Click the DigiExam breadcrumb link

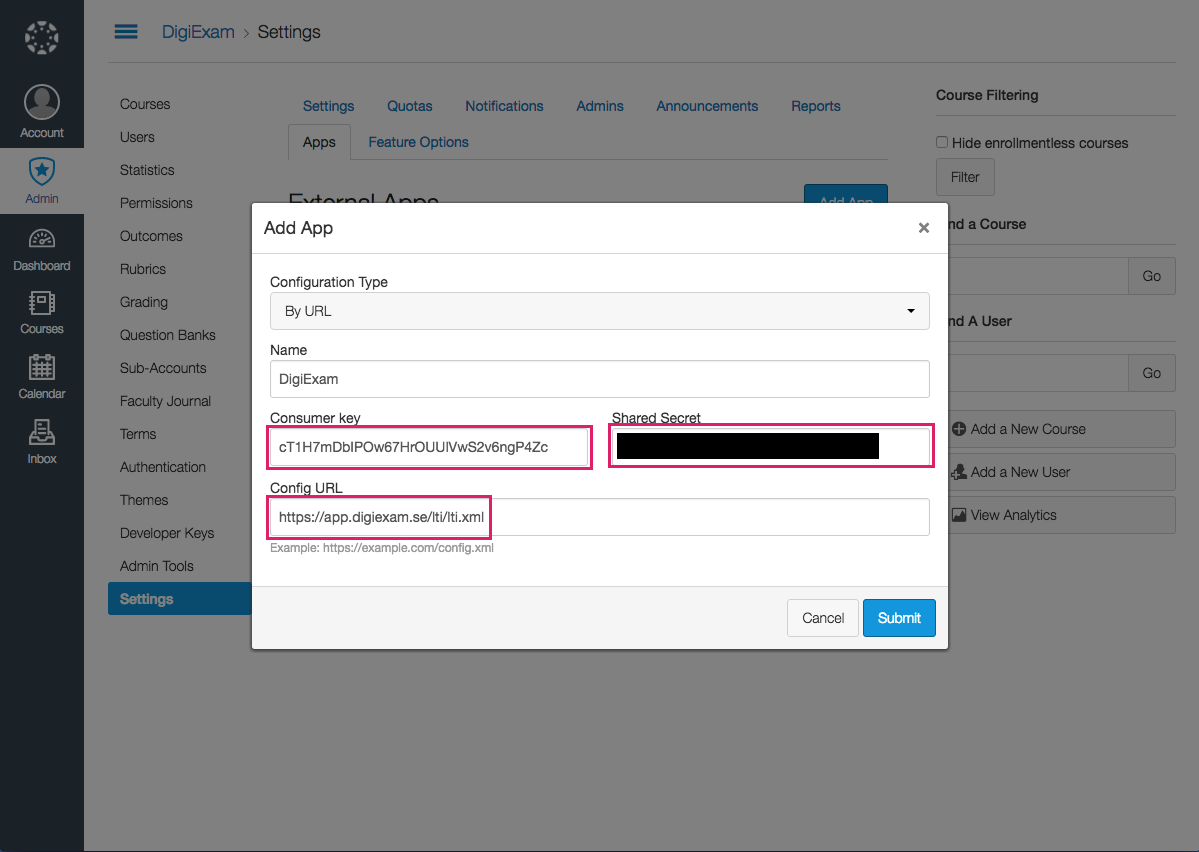click(x=198, y=32)
